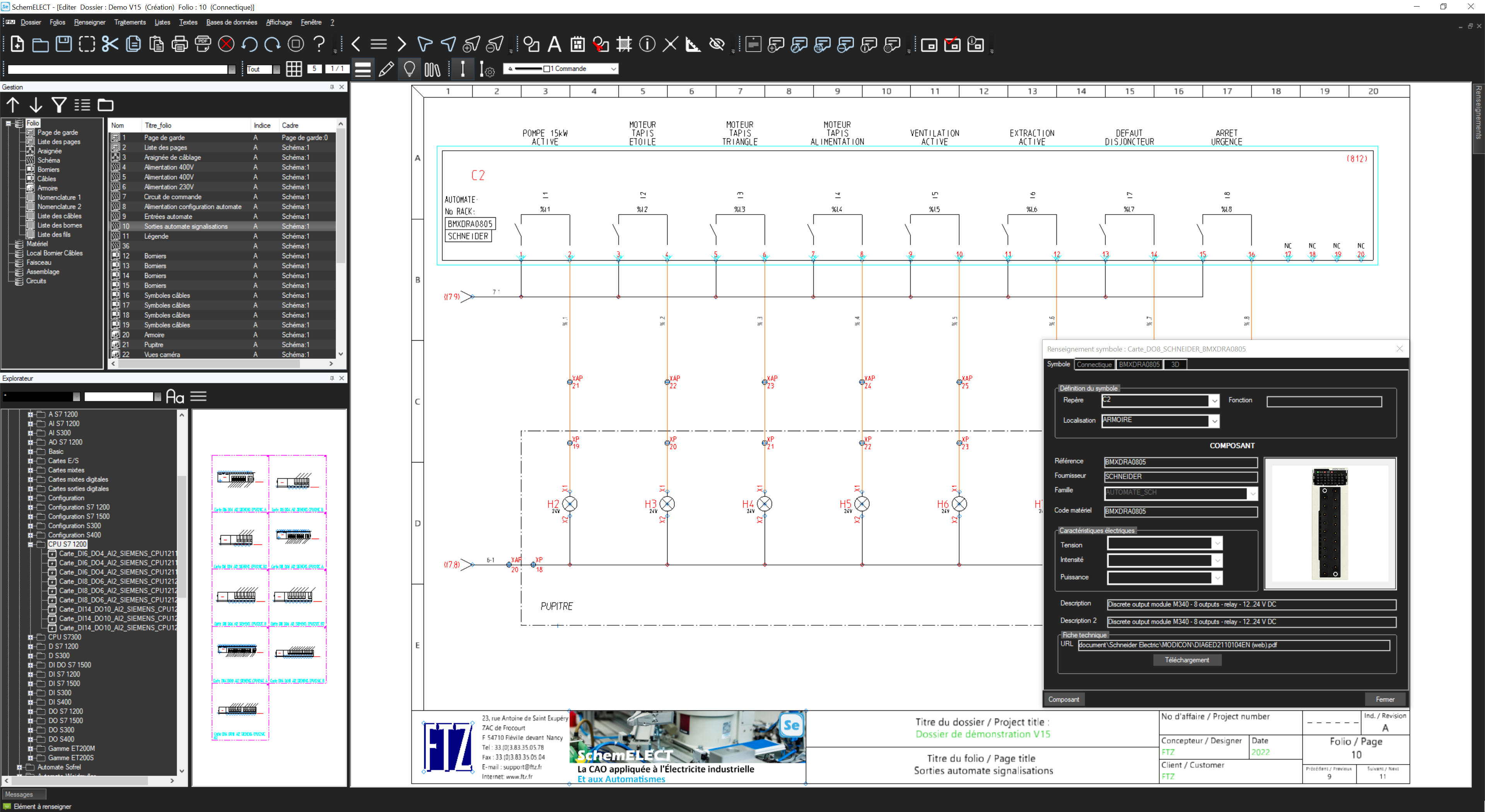Toggle the list view icon in Gestion toolbar
This screenshot has height=812, width=1485.
82,105
